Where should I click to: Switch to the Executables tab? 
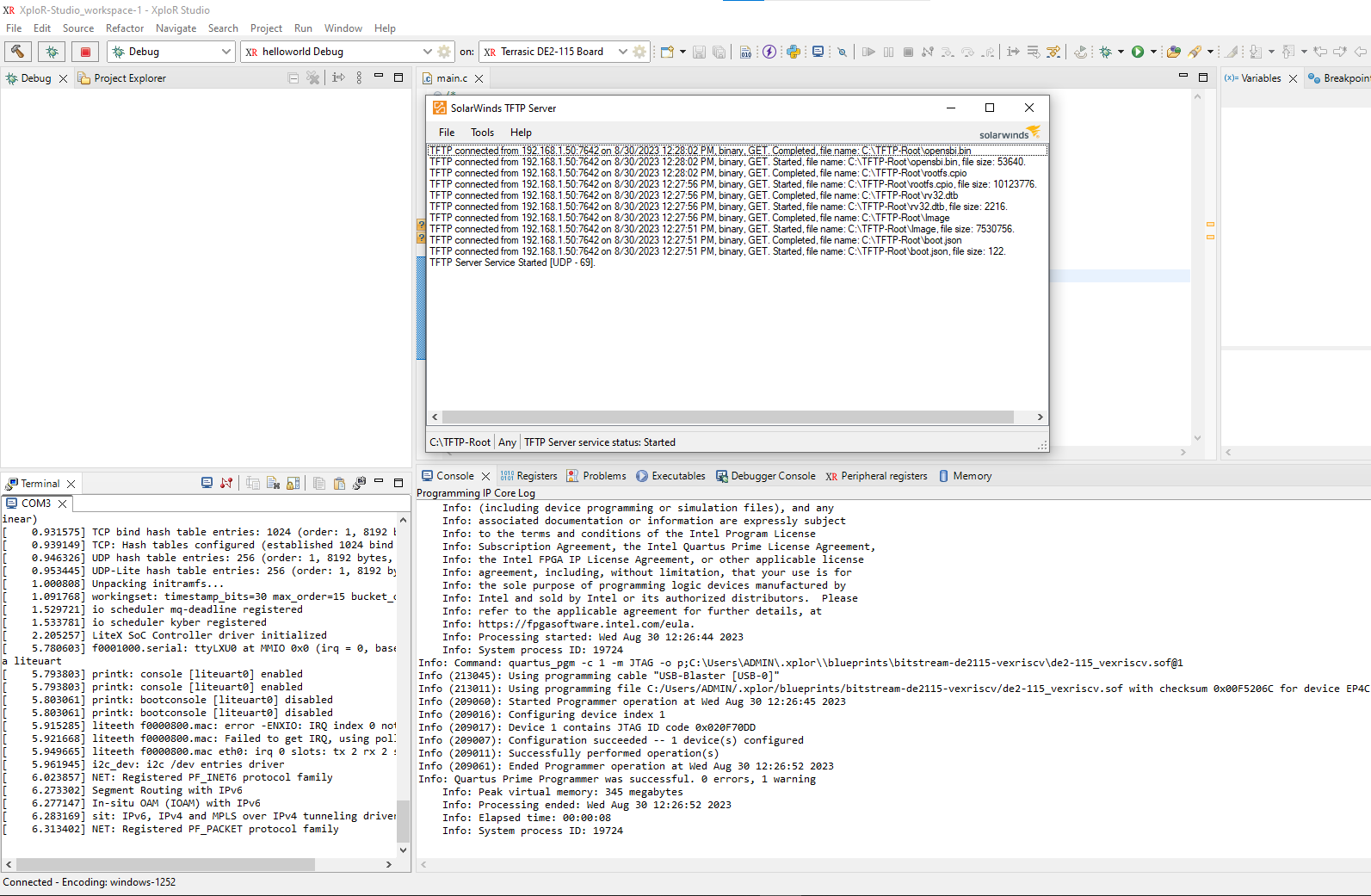coord(670,476)
